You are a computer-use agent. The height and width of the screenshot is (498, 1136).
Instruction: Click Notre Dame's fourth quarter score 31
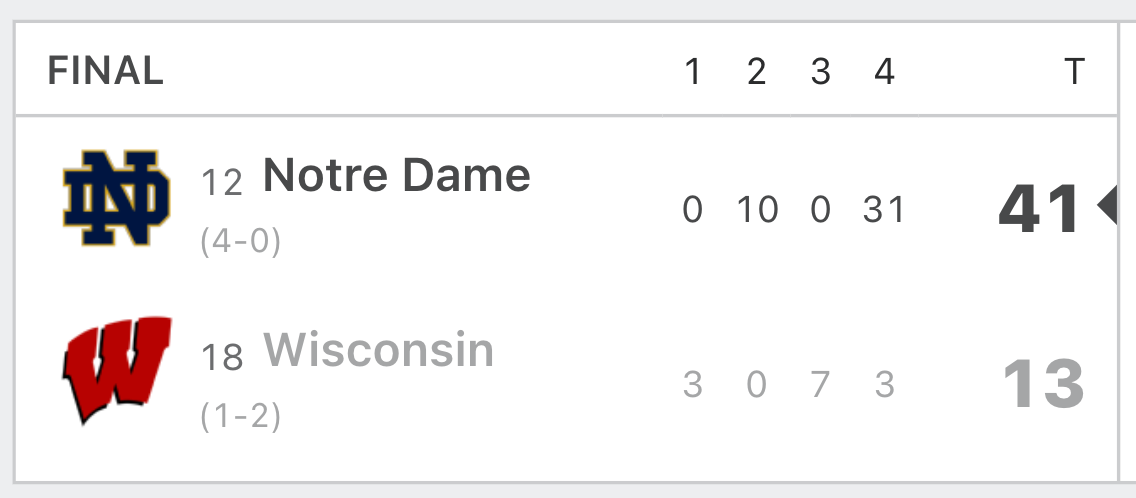point(884,210)
